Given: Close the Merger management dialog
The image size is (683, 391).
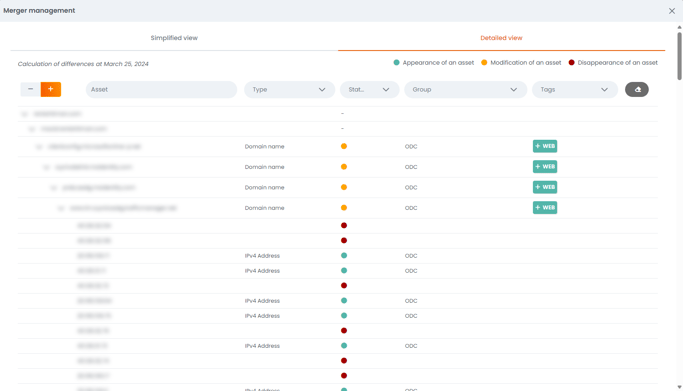Looking at the screenshot, I should [672, 11].
